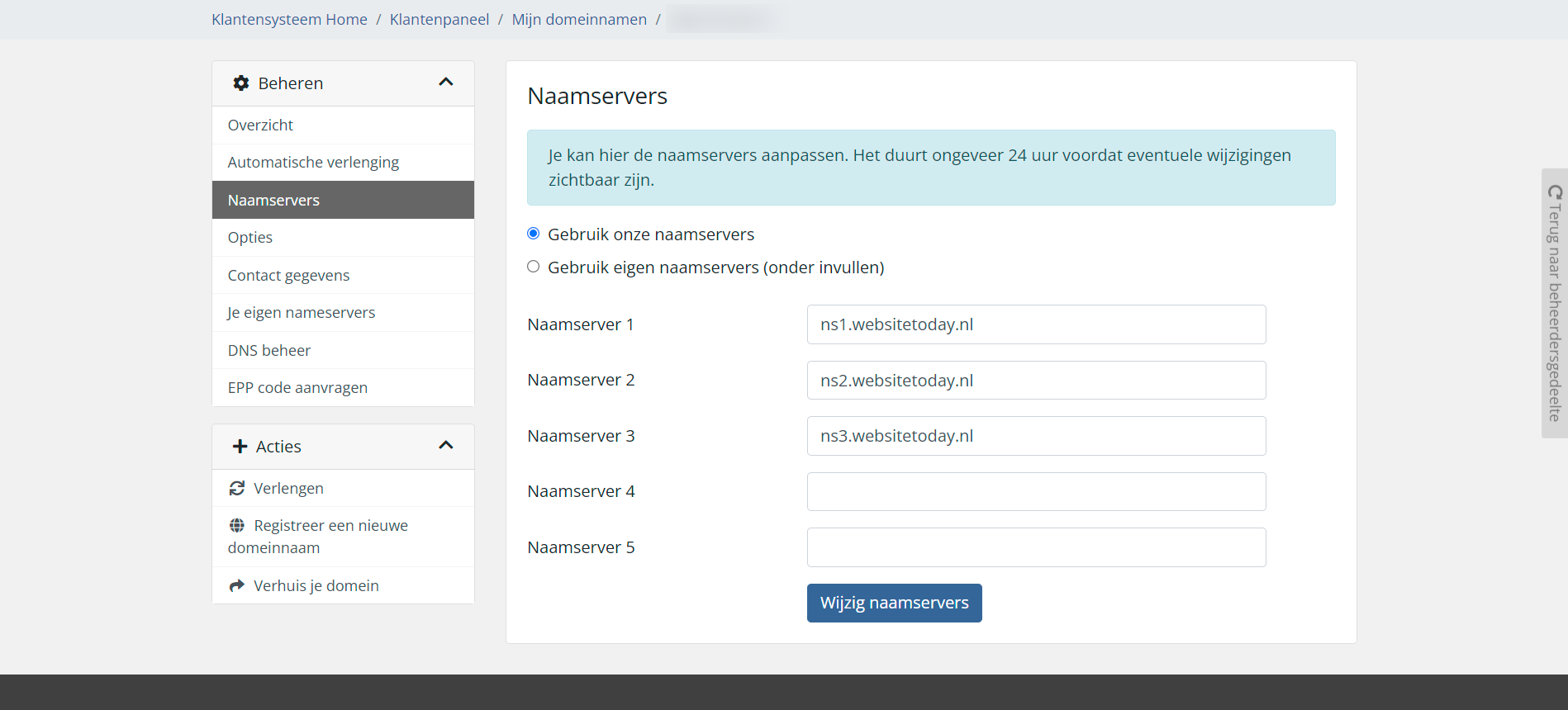Open EPP code aanvragen page

point(297,388)
